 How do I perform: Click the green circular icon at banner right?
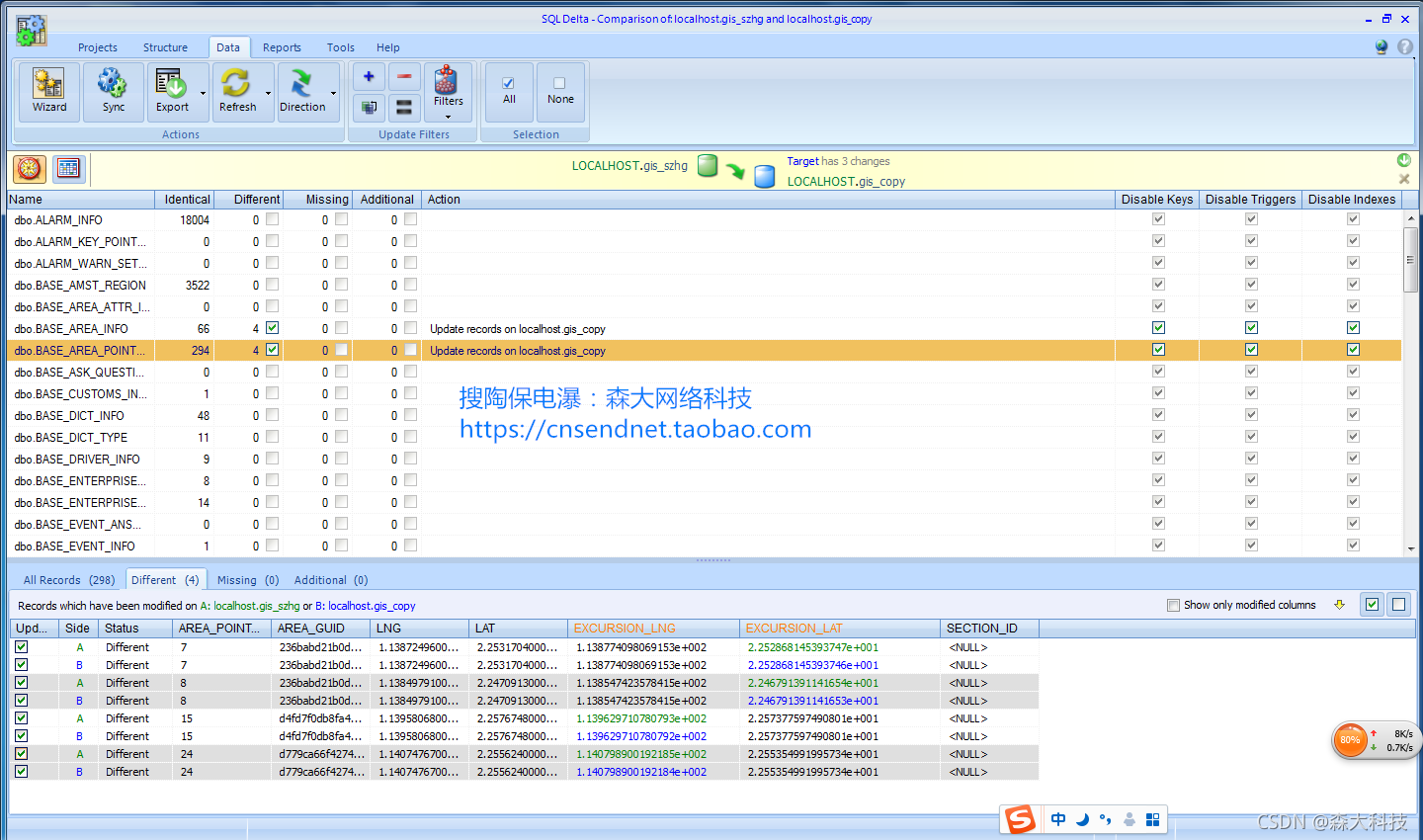(x=1404, y=160)
